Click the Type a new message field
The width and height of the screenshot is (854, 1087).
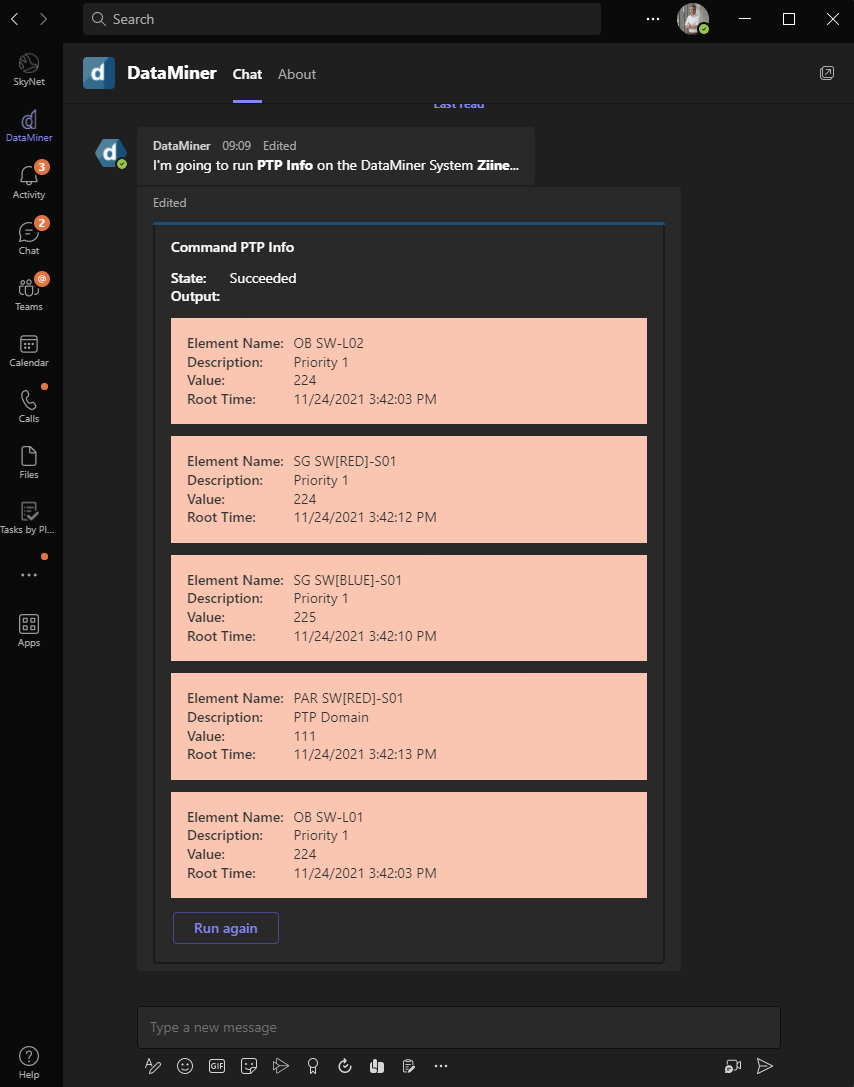click(459, 1027)
